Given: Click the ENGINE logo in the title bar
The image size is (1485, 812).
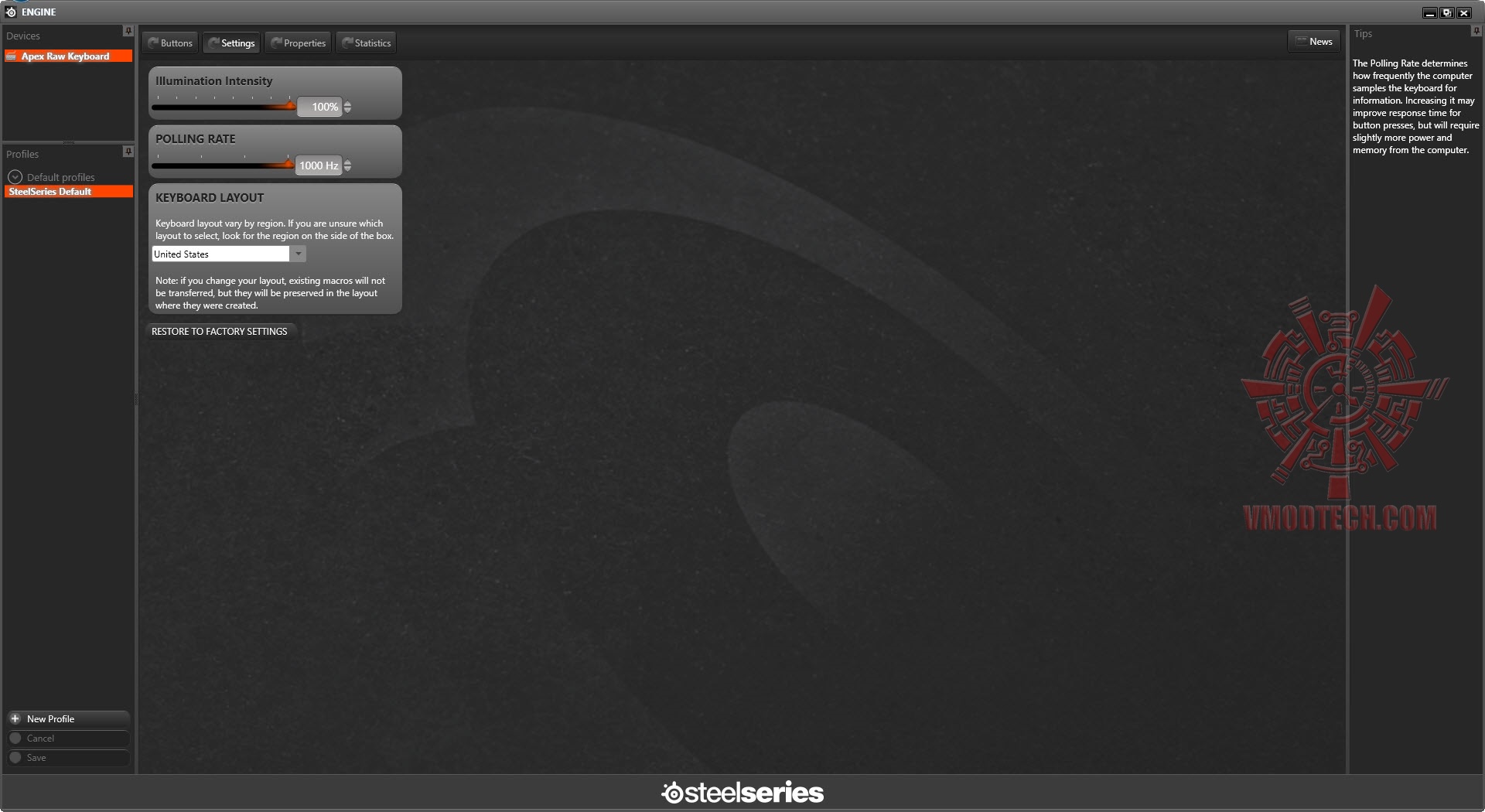Looking at the screenshot, I should (x=11, y=12).
